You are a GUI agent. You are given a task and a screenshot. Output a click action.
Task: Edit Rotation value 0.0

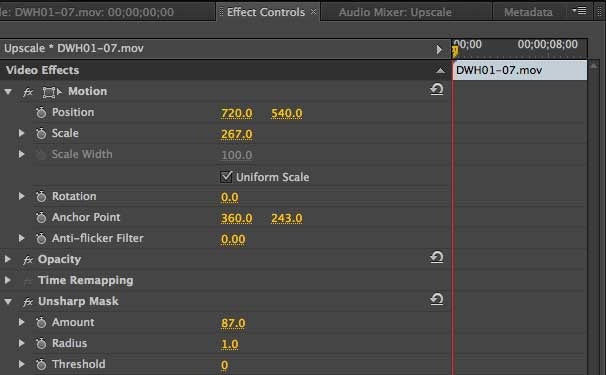point(230,197)
